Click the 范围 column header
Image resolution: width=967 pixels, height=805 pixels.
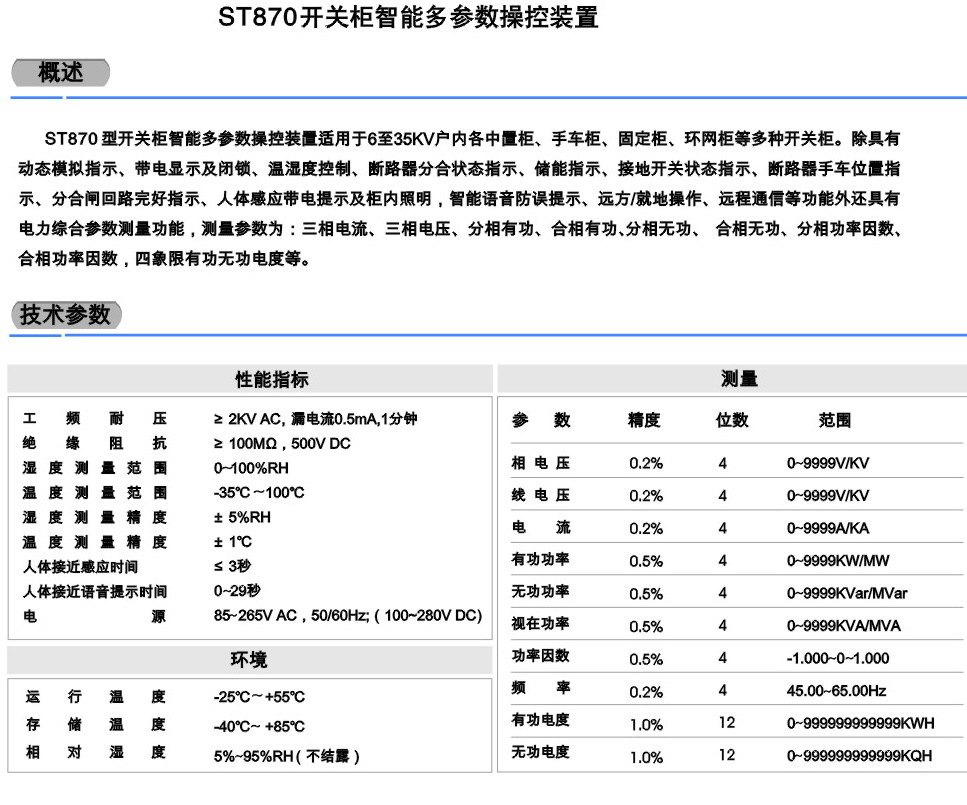pyautogui.click(x=835, y=421)
